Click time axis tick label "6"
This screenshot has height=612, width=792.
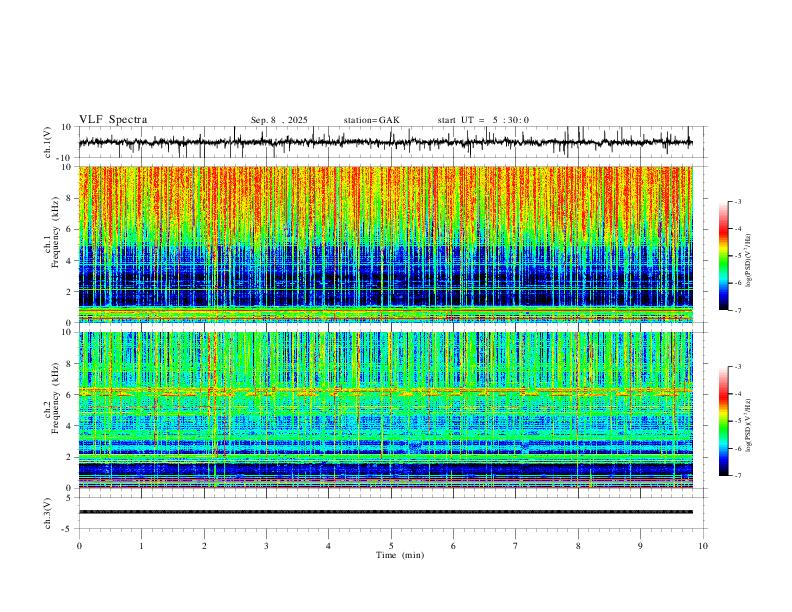click(x=453, y=546)
